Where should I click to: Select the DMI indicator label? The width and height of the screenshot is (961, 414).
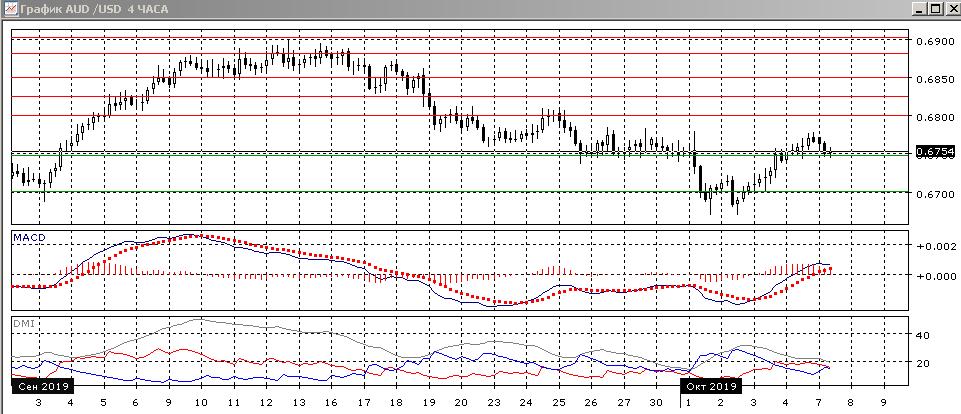(22, 323)
